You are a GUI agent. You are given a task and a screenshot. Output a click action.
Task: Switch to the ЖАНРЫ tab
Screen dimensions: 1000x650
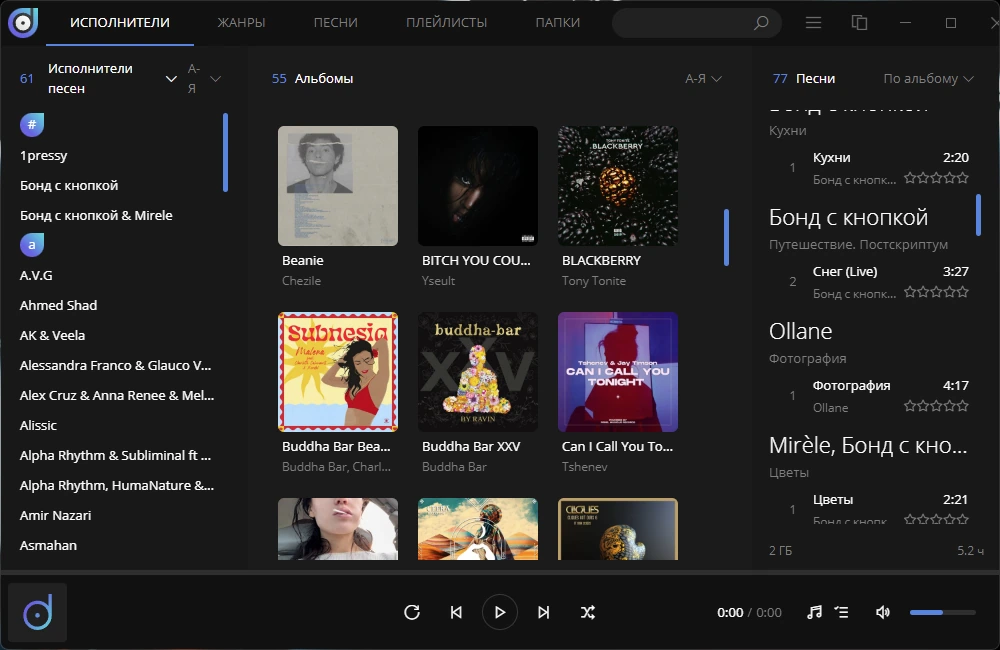click(x=241, y=22)
